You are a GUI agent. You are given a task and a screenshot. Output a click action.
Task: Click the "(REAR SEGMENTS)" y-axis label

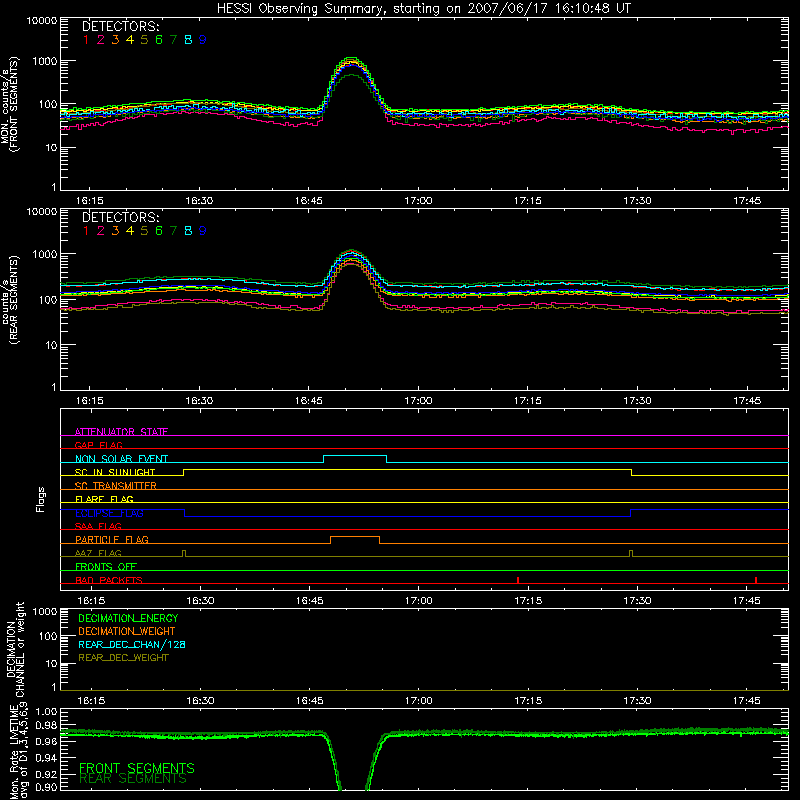click(14, 299)
